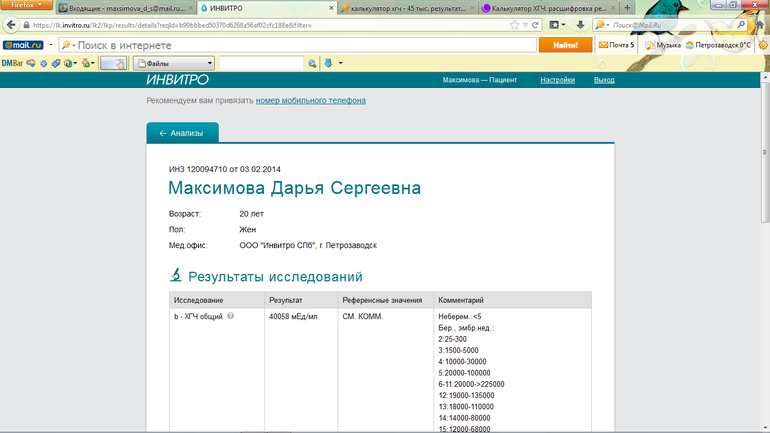Click the blue download arrow on DMBar

click(x=329, y=63)
